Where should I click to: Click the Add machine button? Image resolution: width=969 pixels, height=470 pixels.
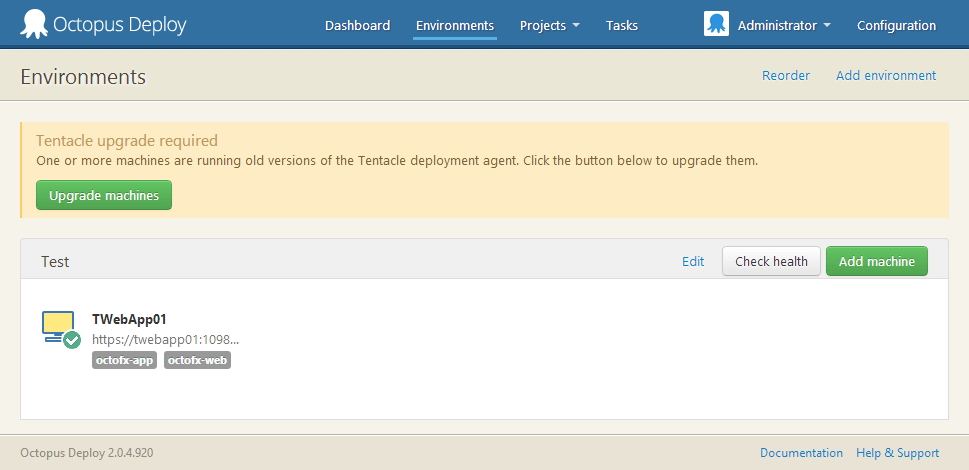876,262
